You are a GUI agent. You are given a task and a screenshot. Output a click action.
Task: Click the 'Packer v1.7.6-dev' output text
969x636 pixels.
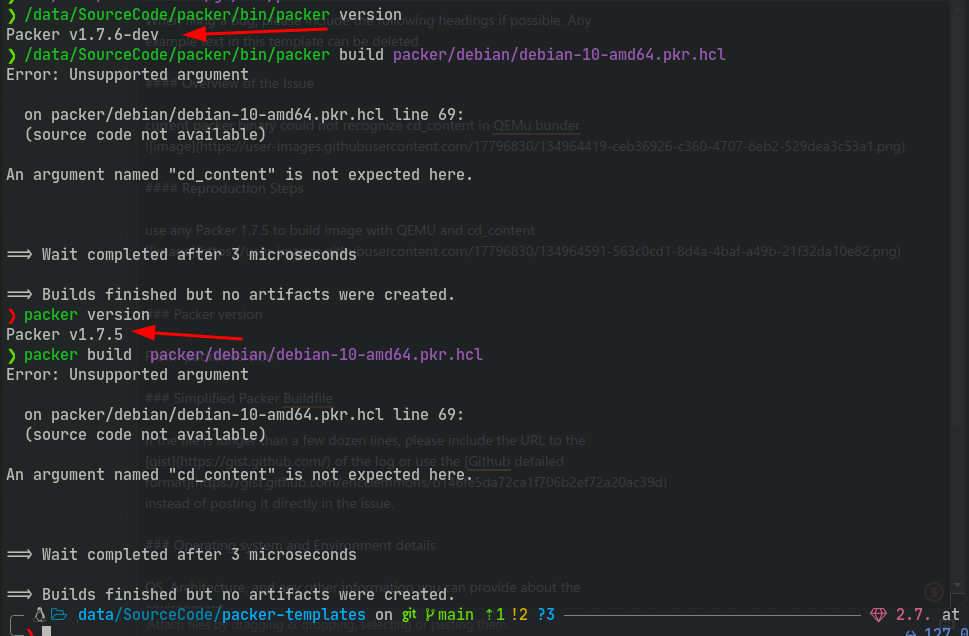point(82,35)
